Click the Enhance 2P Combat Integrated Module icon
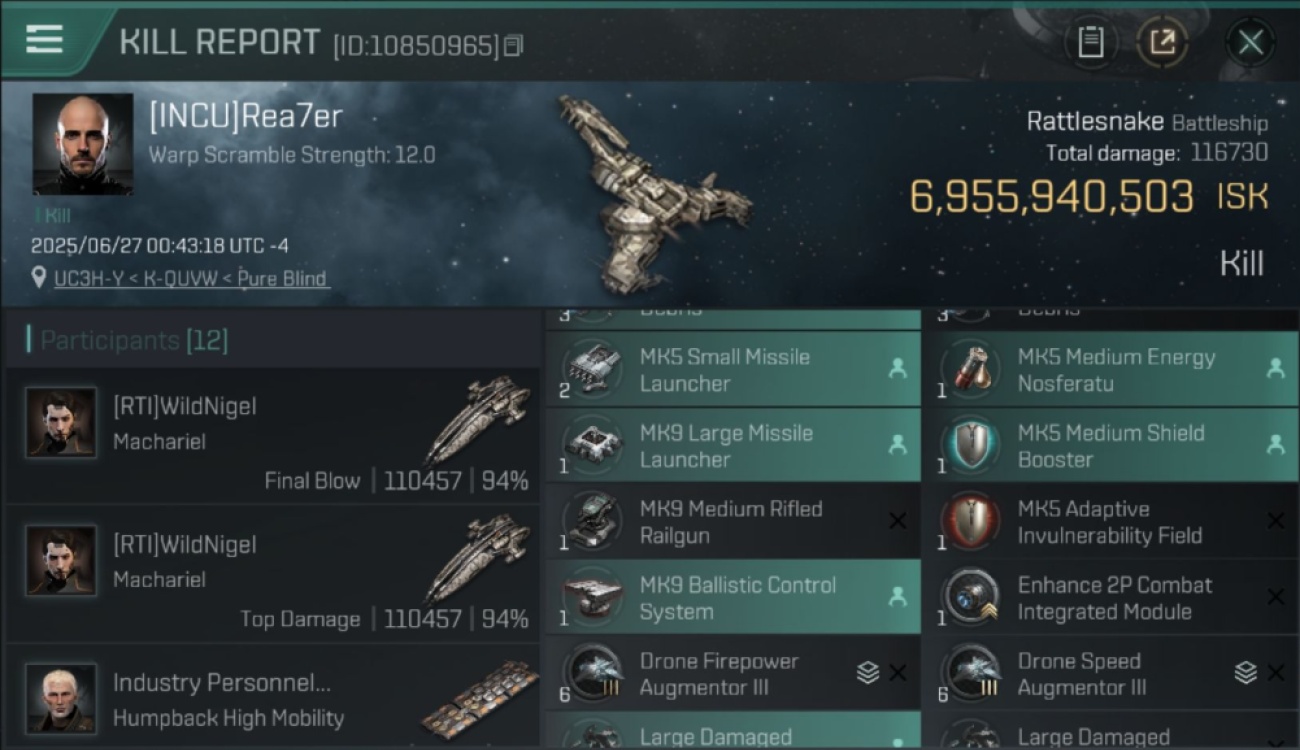Screen dimensions: 1300x750 tap(969, 597)
